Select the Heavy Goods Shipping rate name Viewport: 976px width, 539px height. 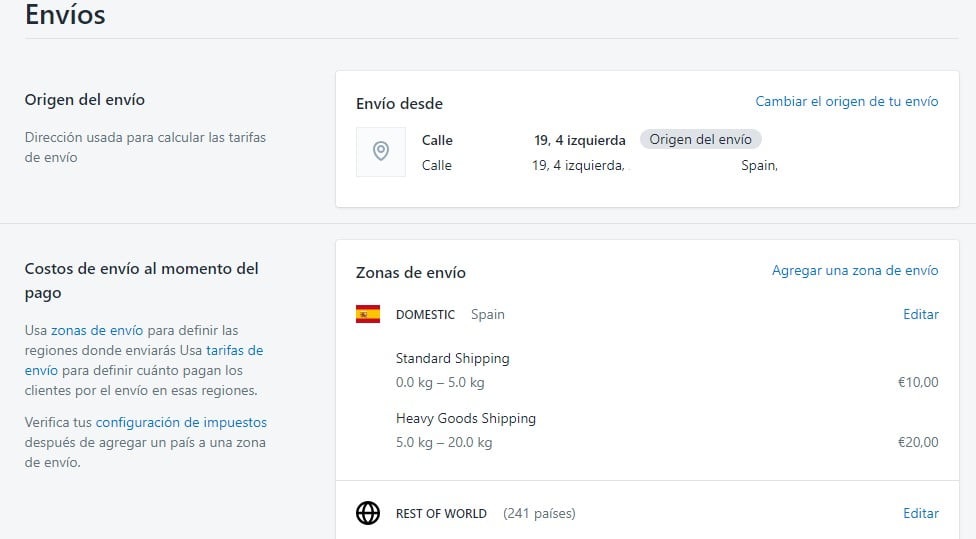tap(465, 418)
